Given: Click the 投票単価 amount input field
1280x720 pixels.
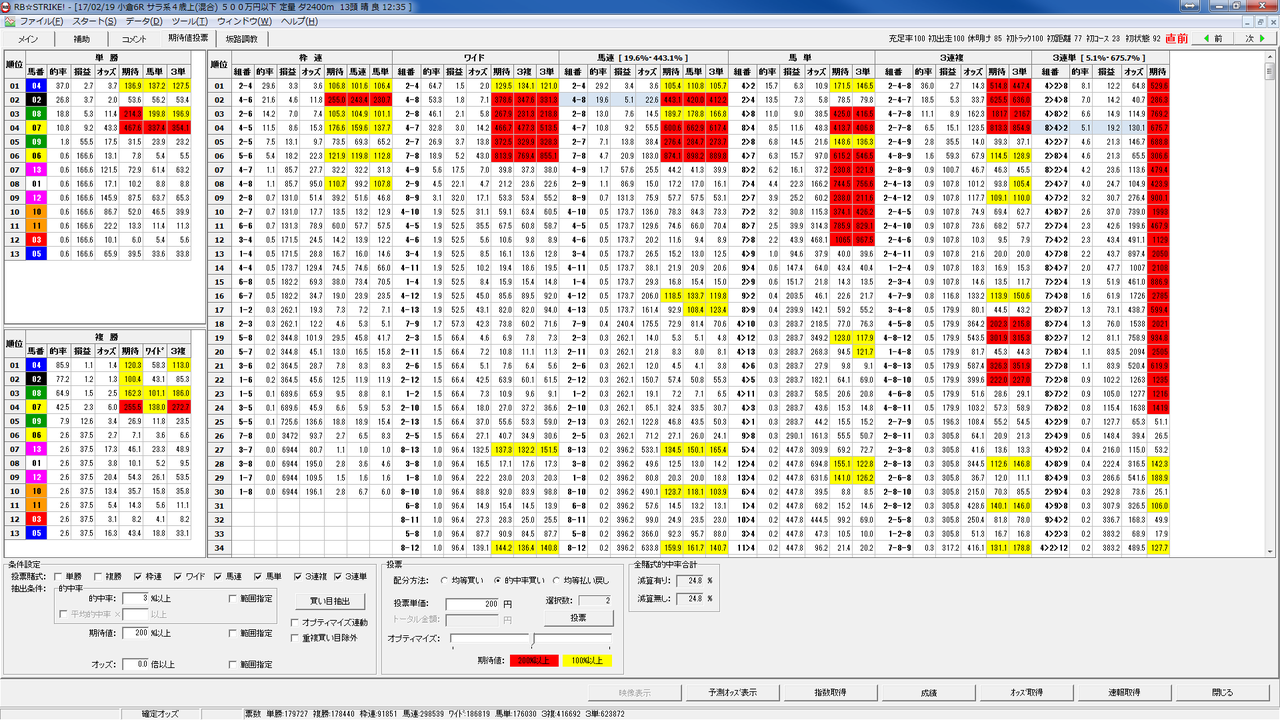Looking at the screenshot, I should pos(472,604).
